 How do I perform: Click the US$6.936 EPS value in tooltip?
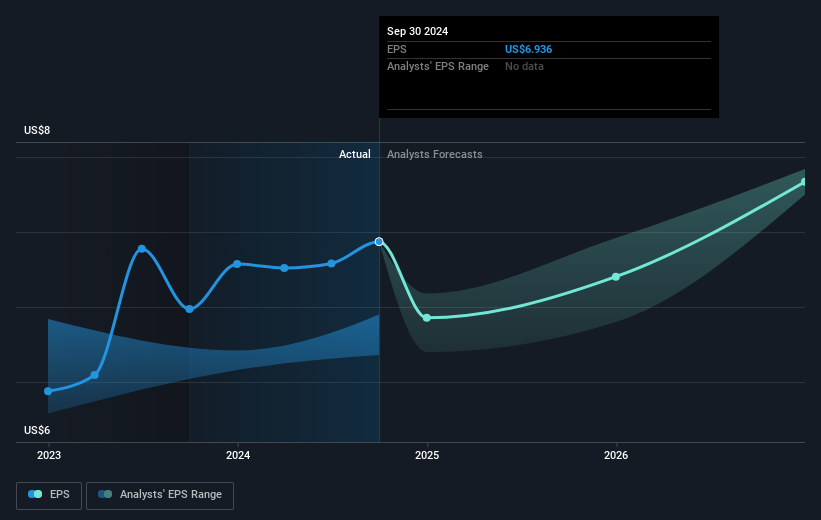[528, 49]
